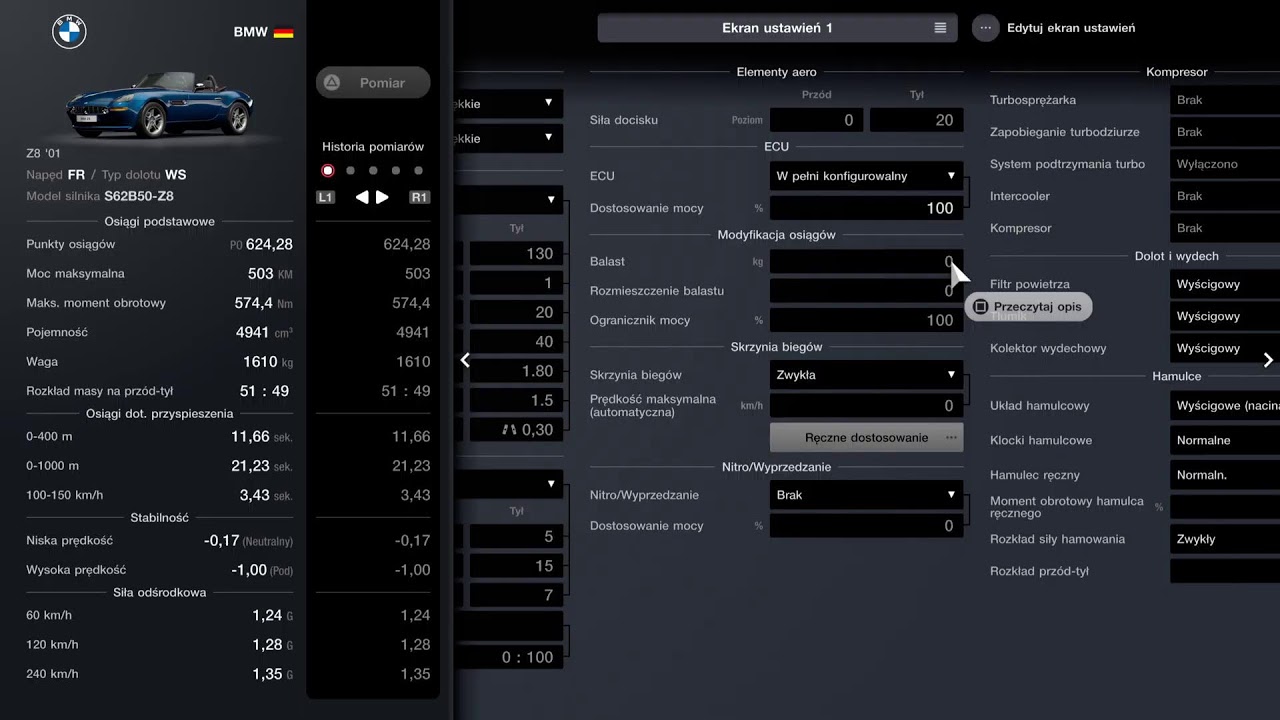Select the fifth measurement history dot
Screen dimensions: 1280x720
coord(418,171)
